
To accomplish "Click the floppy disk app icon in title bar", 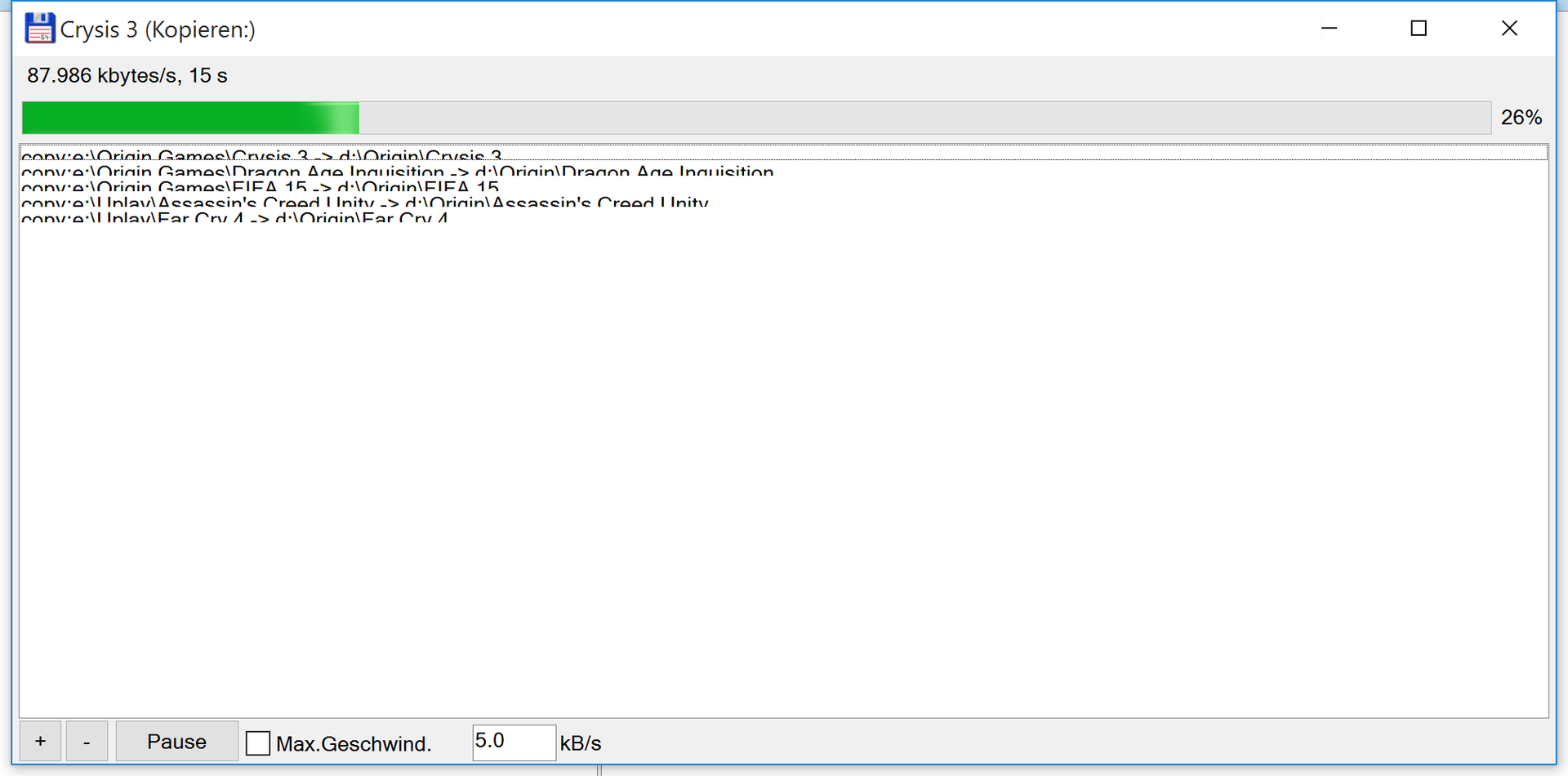I will pos(39,29).
